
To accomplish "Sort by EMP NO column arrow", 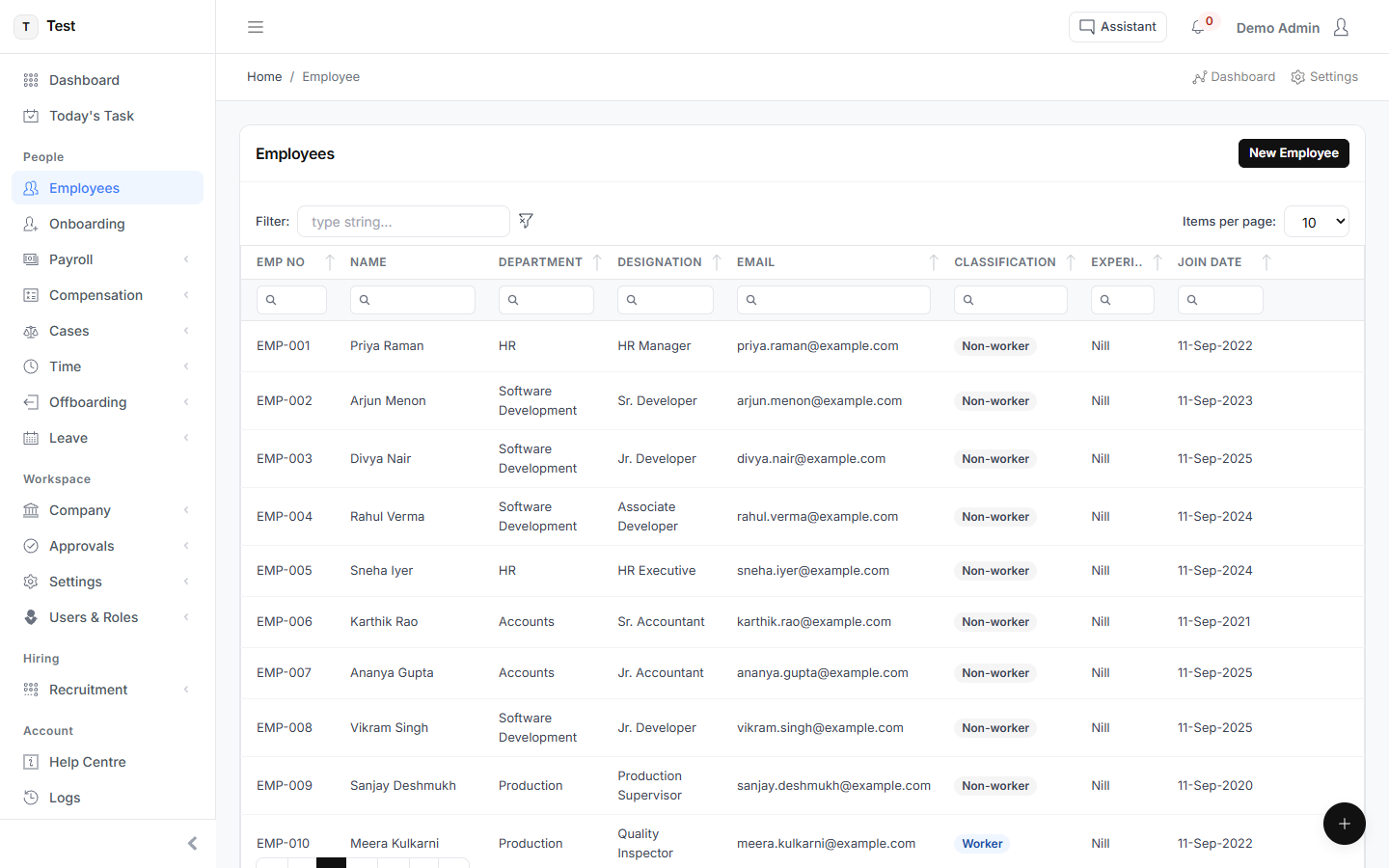I will click(x=330, y=262).
